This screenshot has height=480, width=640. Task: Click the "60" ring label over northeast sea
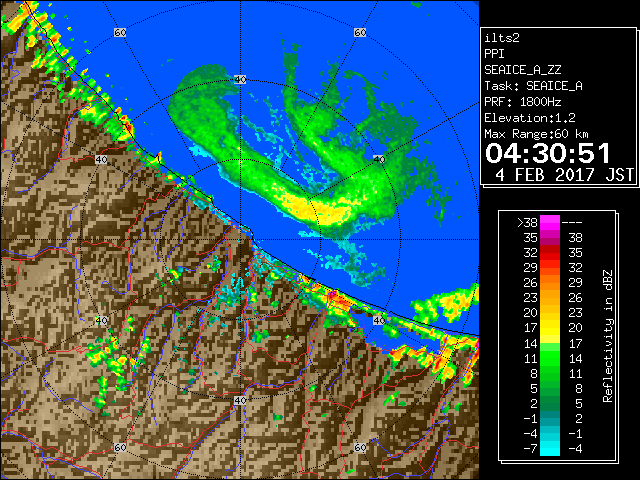tap(360, 32)
